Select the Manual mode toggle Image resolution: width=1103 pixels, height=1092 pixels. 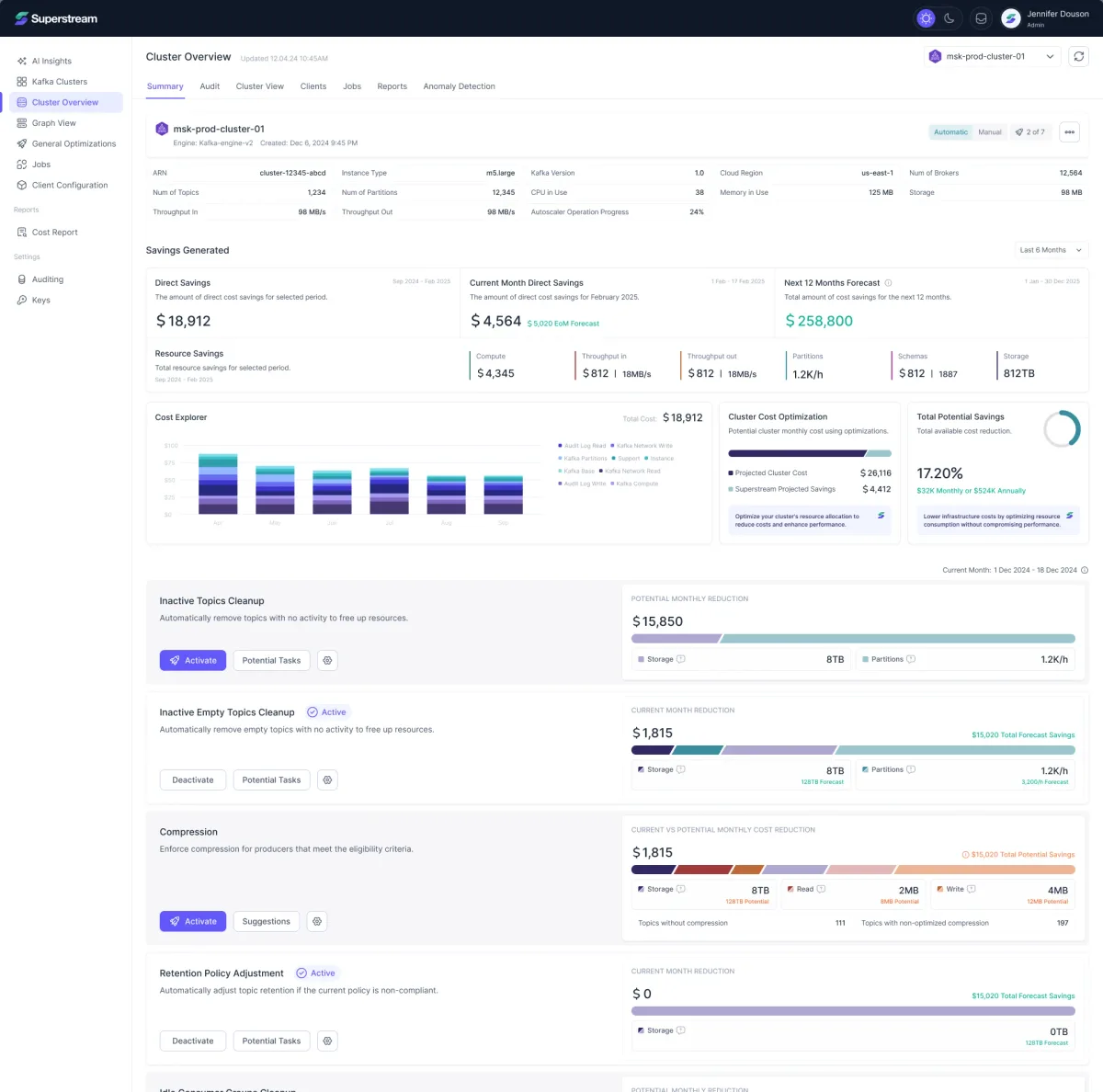coord(990,132)
